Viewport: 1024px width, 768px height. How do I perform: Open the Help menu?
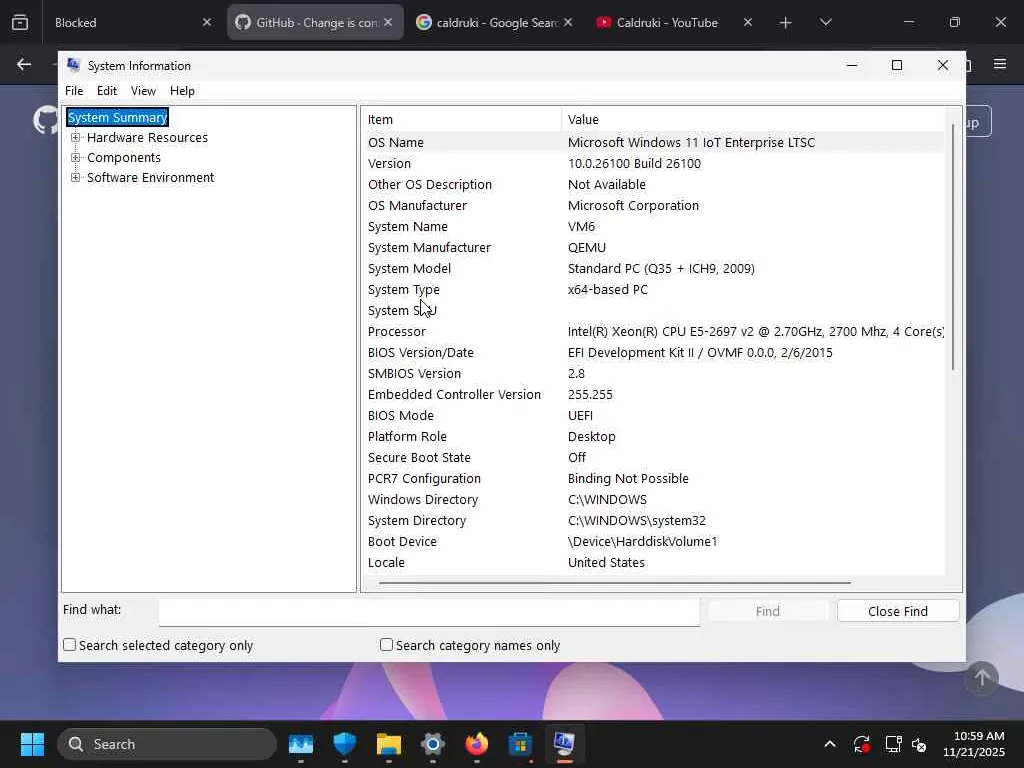pos(182,91)
